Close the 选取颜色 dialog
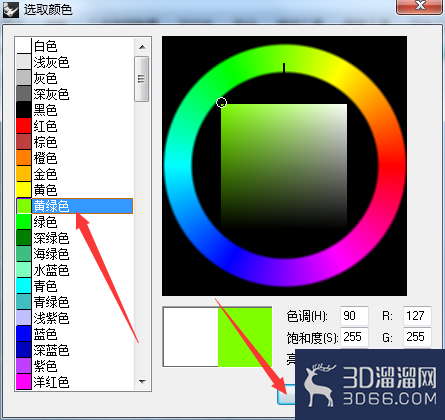445x420 pixels. (421, 6)
